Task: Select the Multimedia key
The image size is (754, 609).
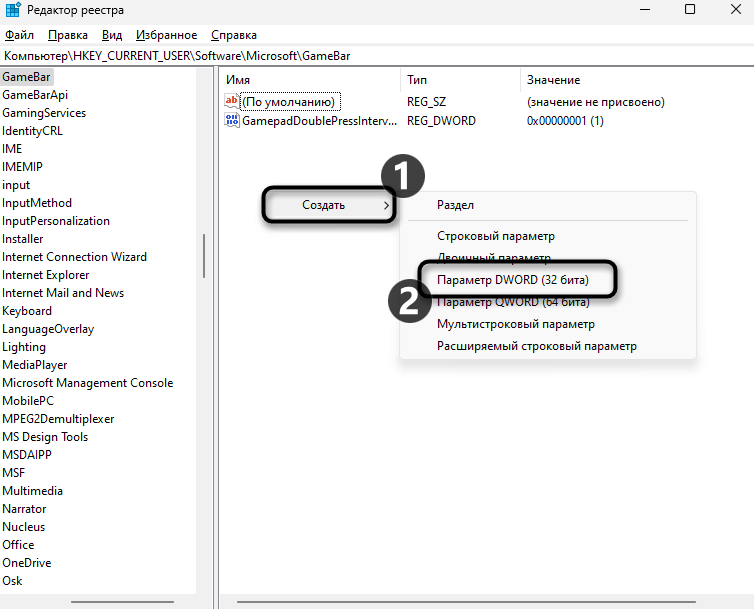Action: pyautogui.click(x=33, y=491)
